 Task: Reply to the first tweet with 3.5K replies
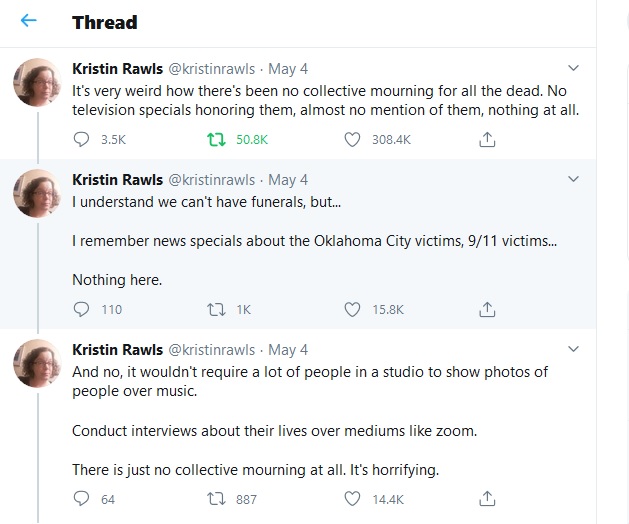tap(82, 140)
